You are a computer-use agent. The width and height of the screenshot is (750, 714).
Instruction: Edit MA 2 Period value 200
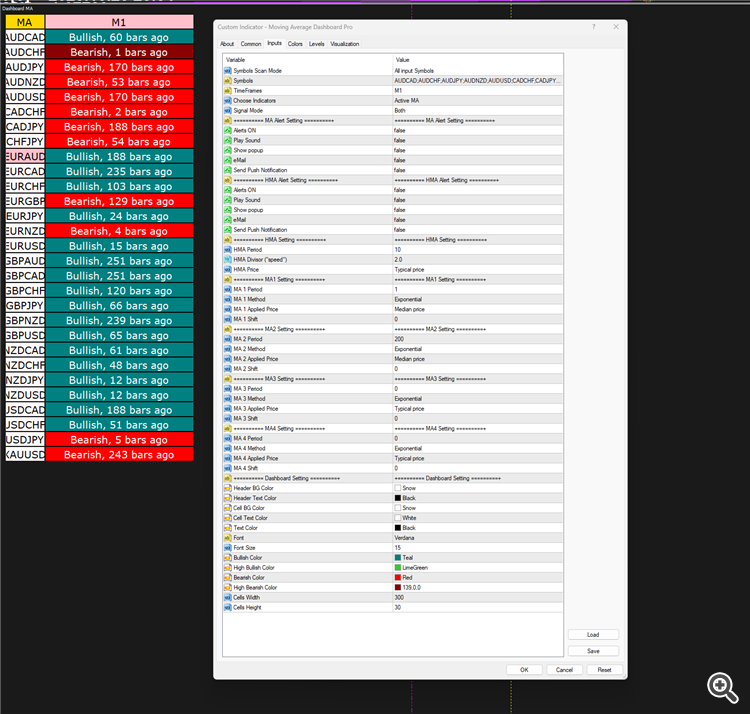point(477,339)
